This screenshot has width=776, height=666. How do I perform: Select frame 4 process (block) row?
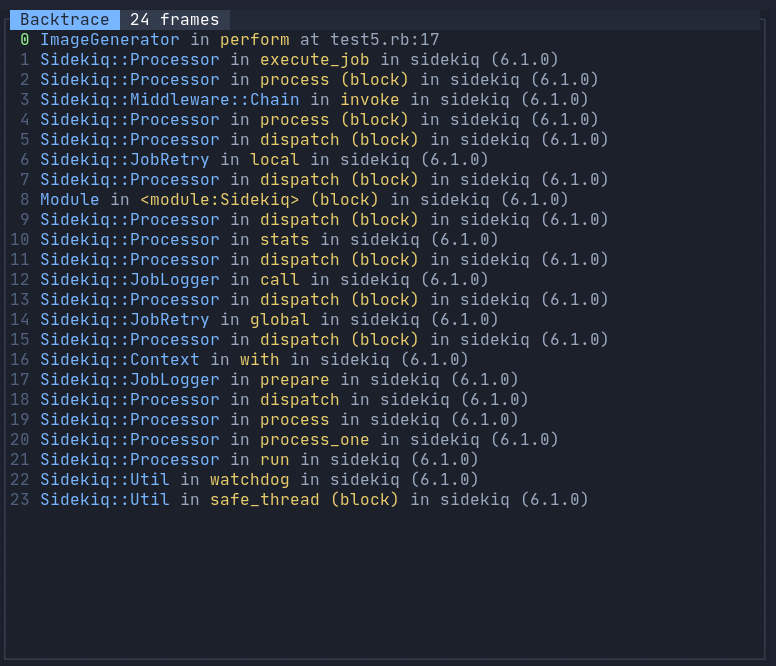[x=385, y=120]
